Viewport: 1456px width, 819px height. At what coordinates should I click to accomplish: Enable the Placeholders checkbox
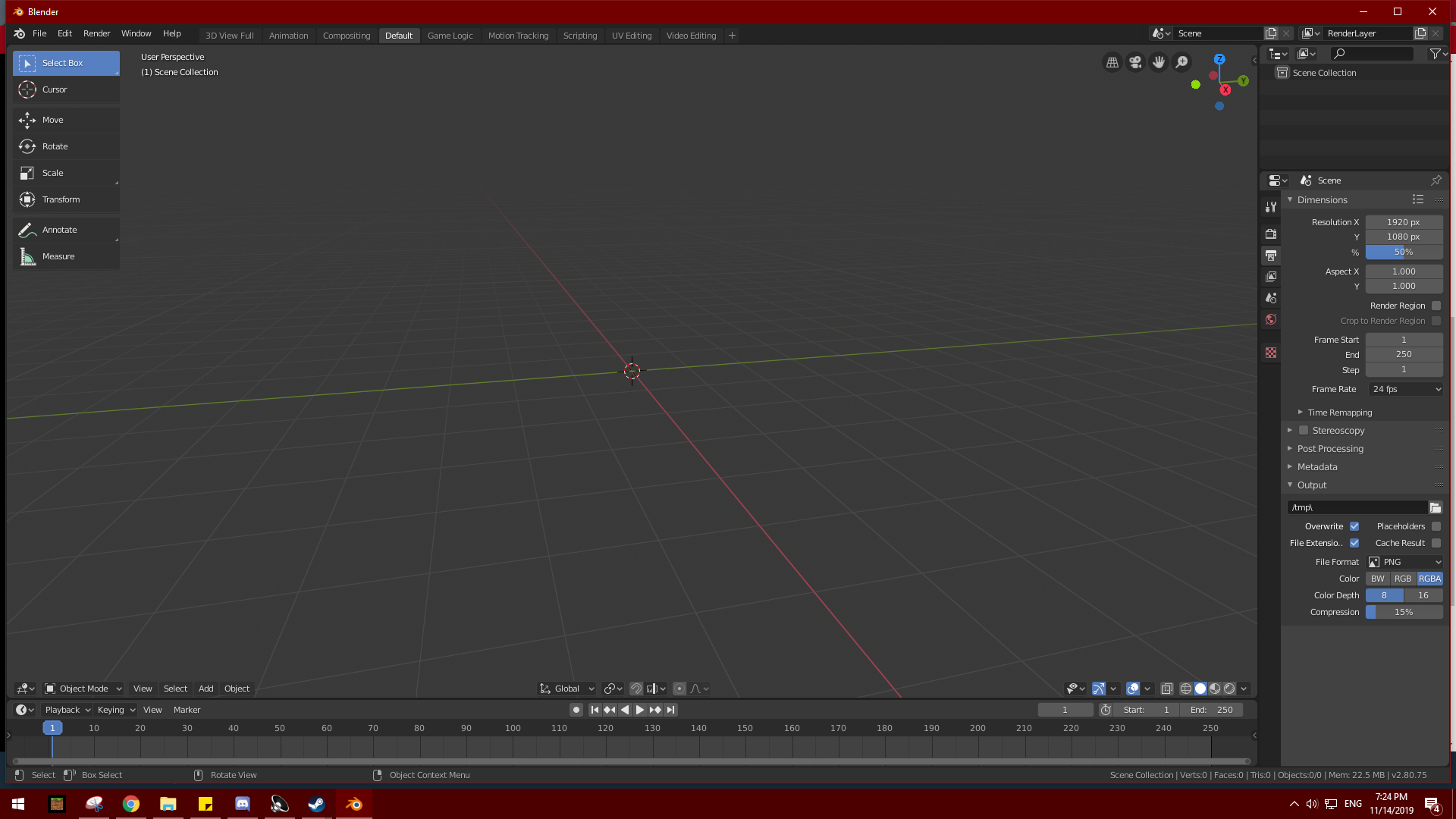[x=1436, y=526]
